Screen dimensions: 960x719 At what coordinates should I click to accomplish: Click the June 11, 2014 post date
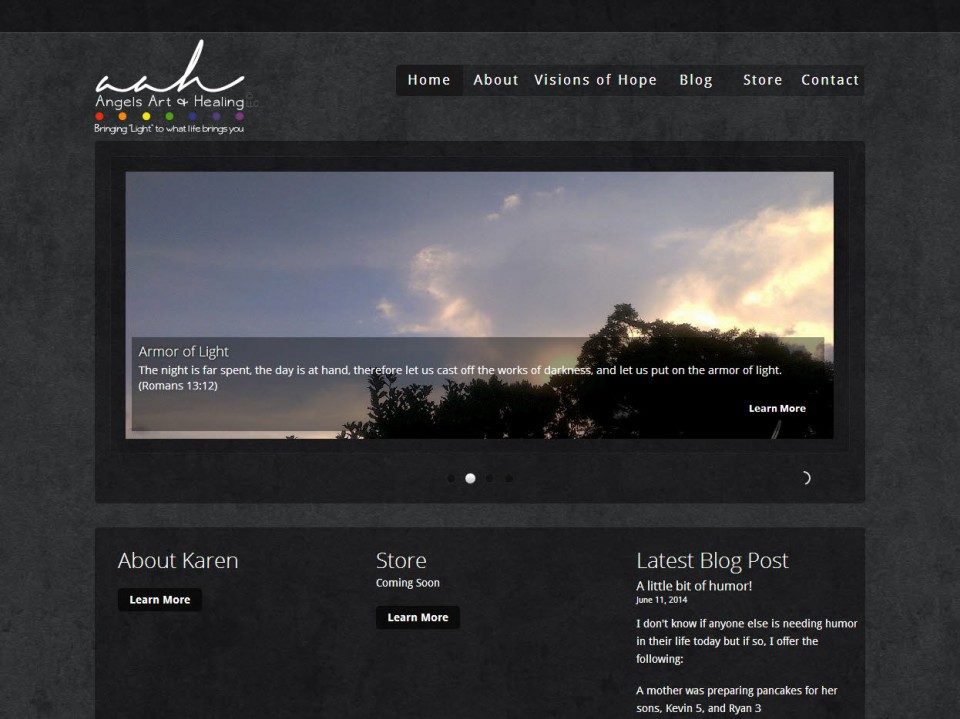pos(661,600)
